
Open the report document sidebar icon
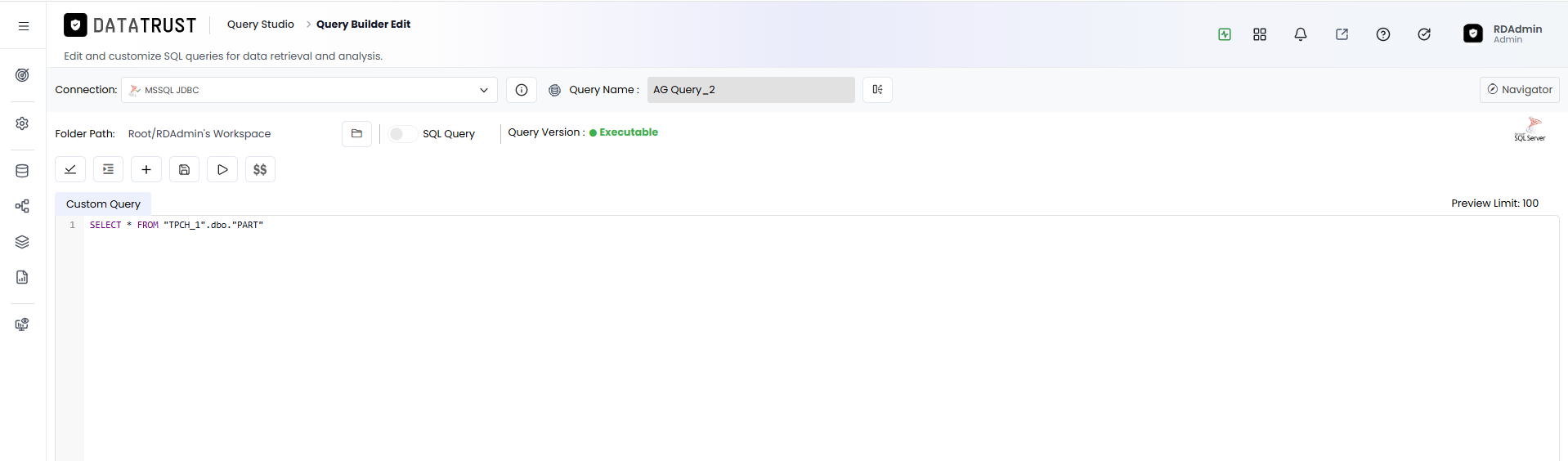(22, 277)
